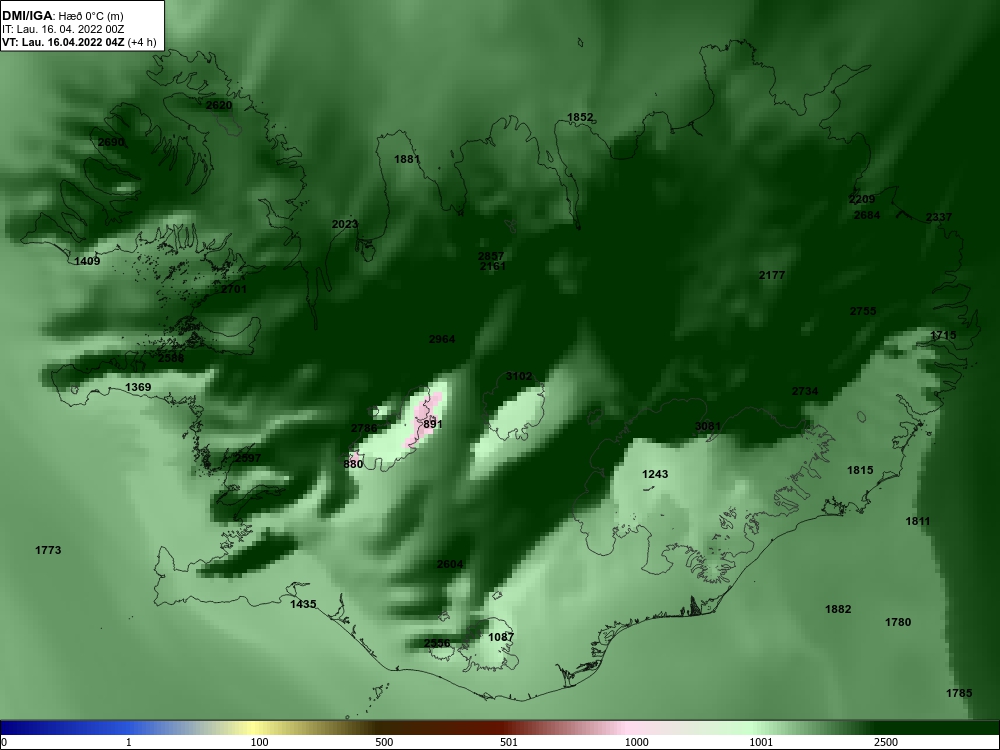The height and width of the screenshot is (750, 1000).
Task: Select the 2023 value label
Action: tap(345, 224)
